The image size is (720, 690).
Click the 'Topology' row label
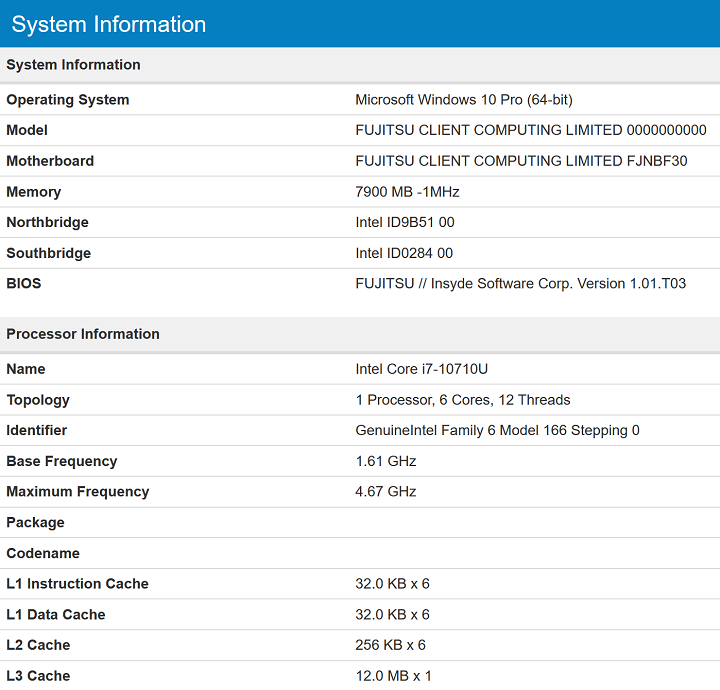point(38,400)
